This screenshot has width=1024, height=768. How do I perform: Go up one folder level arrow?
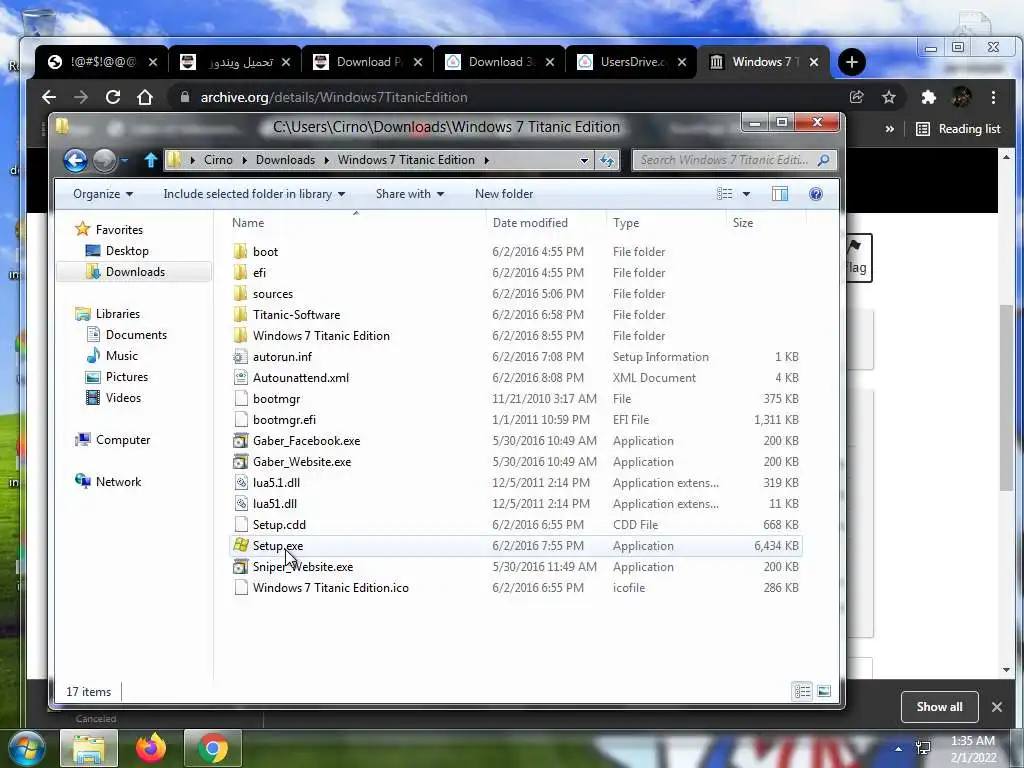point(150,160)
